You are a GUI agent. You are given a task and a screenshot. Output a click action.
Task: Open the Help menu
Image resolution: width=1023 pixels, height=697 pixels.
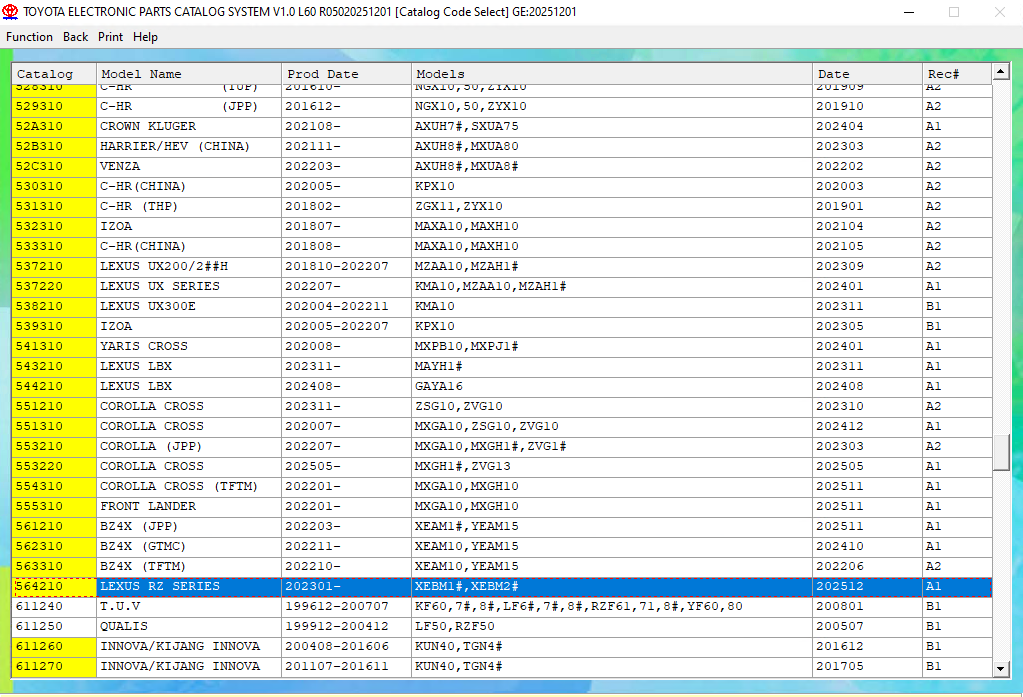tap(145, 37)
